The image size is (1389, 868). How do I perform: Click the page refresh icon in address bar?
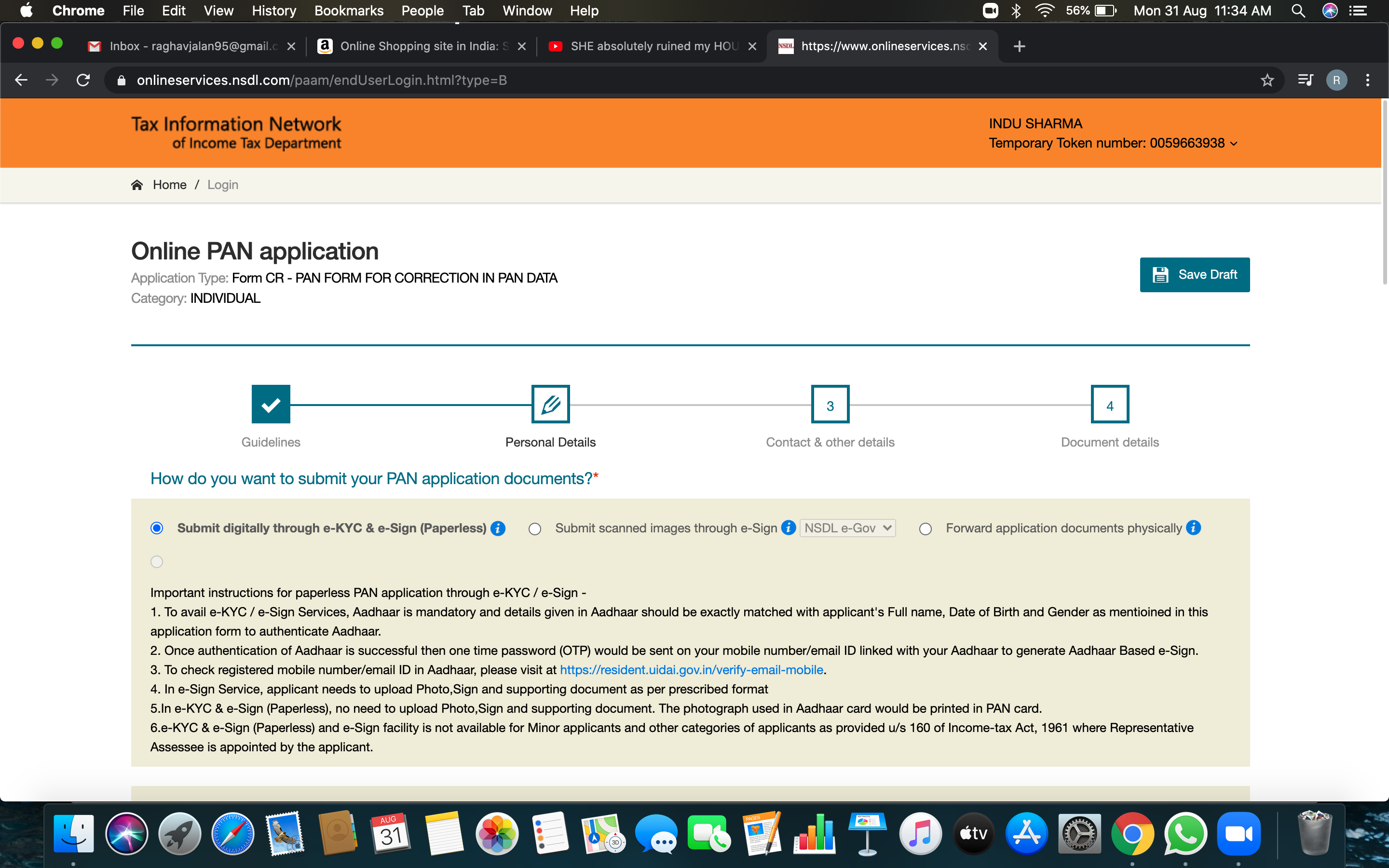(83, 80)
